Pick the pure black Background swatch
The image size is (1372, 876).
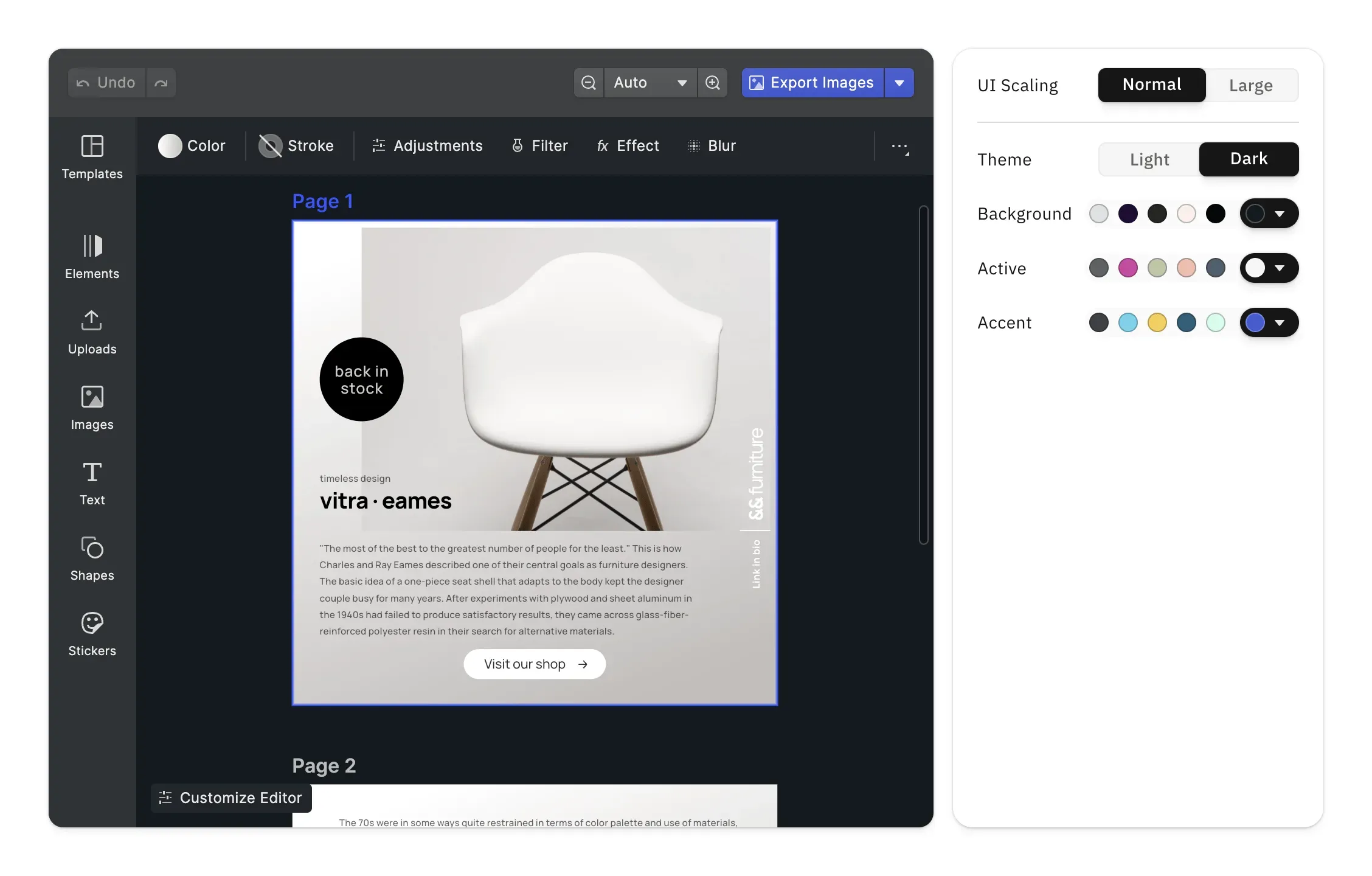click(x=1216, y=214)
